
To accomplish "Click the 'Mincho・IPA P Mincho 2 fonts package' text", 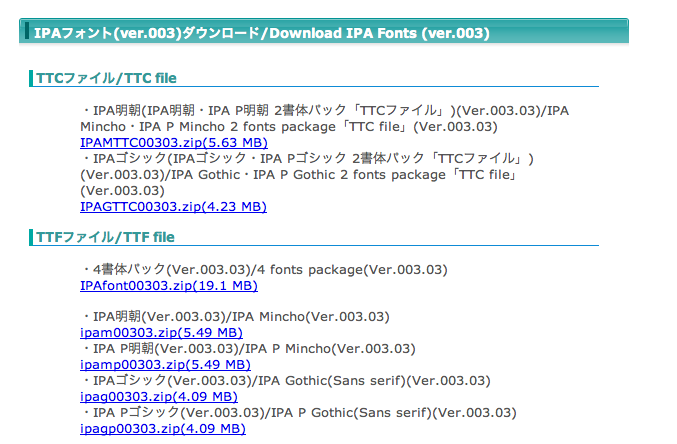I will point(208,127).
